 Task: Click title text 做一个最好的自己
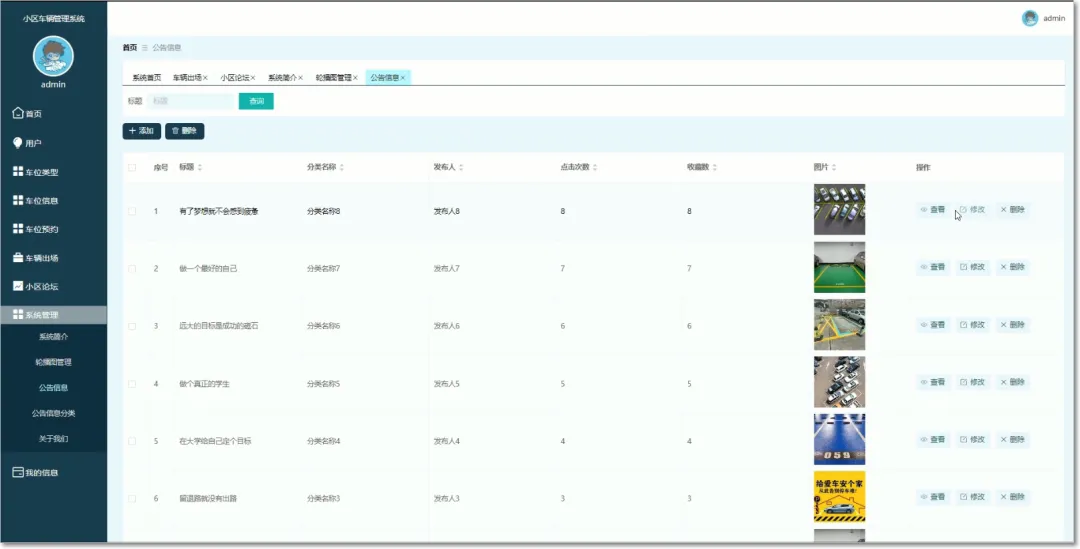click(208, 269)
